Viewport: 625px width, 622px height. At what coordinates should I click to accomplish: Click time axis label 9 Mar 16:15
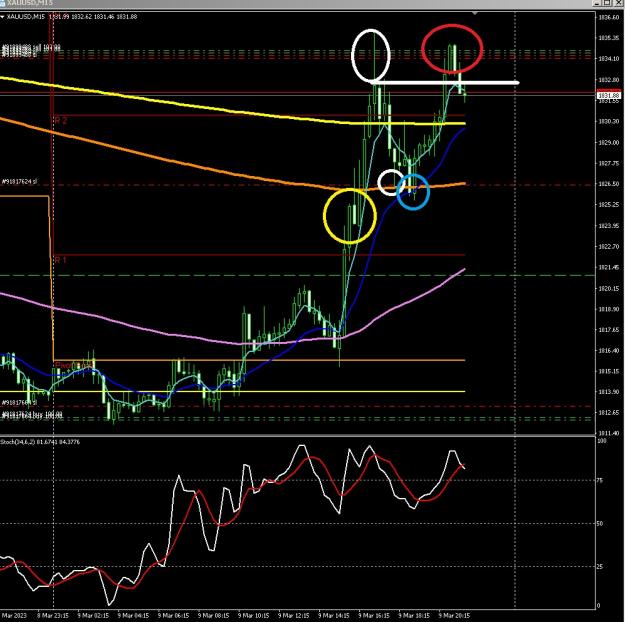click(374, 616)
